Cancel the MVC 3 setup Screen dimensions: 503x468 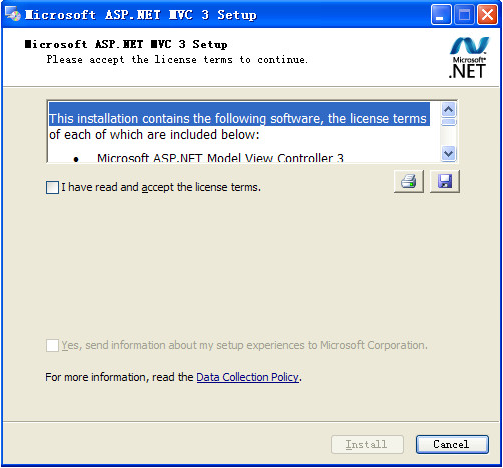pos(452,444)
